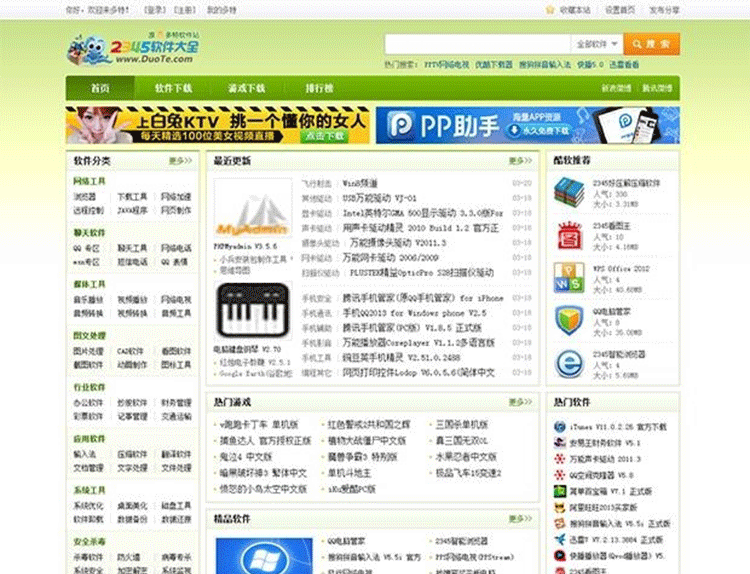The width and height of the screenshot is (750, 574).
Task: Click the search text input field
Action: (x=477, y=44)
